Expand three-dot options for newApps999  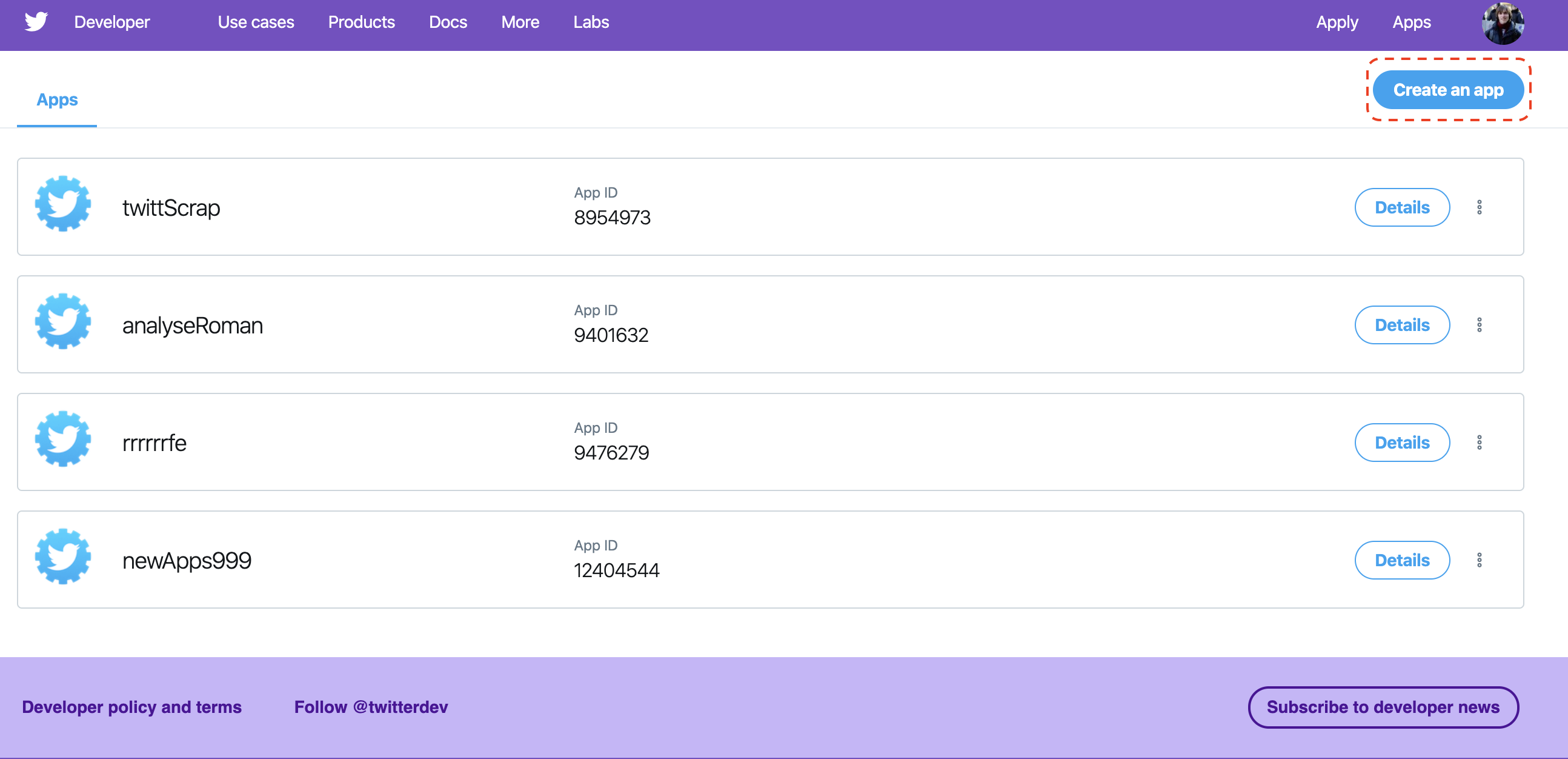(1478, 560)
